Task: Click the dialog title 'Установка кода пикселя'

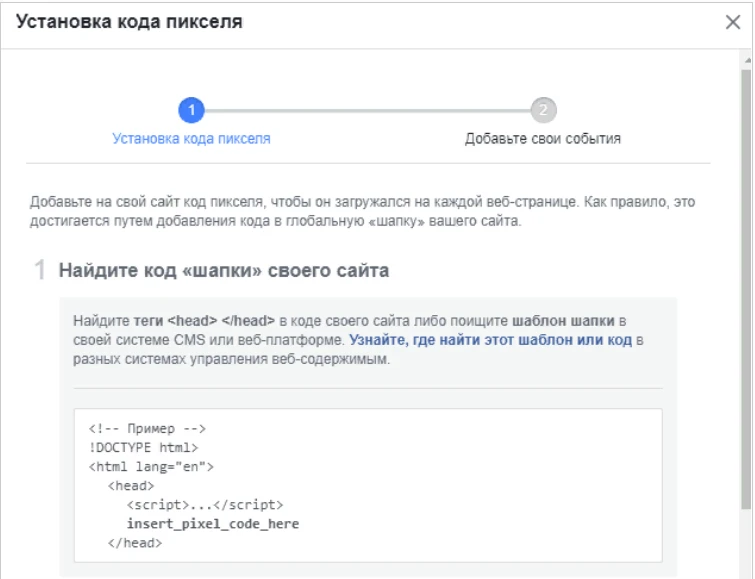Action: pos(130,22)
